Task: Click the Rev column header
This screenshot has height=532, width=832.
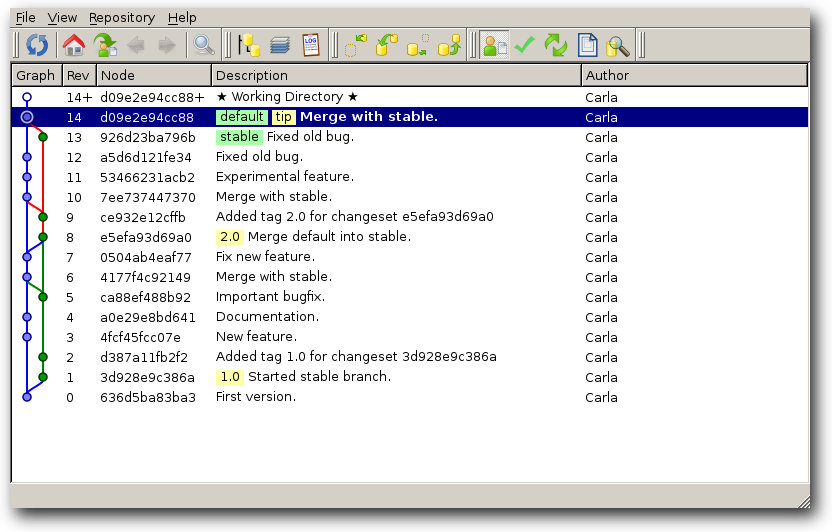Action: pos(79,75)
